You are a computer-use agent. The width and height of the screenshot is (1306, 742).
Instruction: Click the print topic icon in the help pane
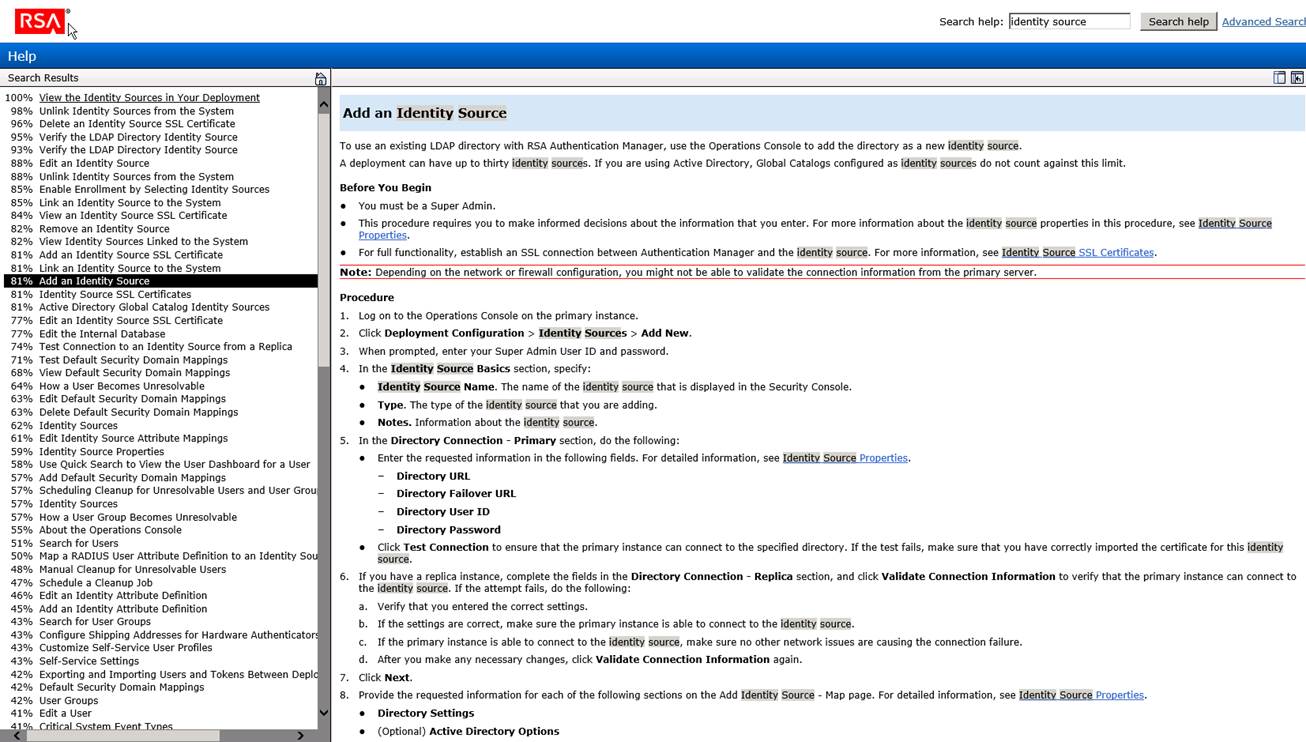click(x=1278, y=77)
